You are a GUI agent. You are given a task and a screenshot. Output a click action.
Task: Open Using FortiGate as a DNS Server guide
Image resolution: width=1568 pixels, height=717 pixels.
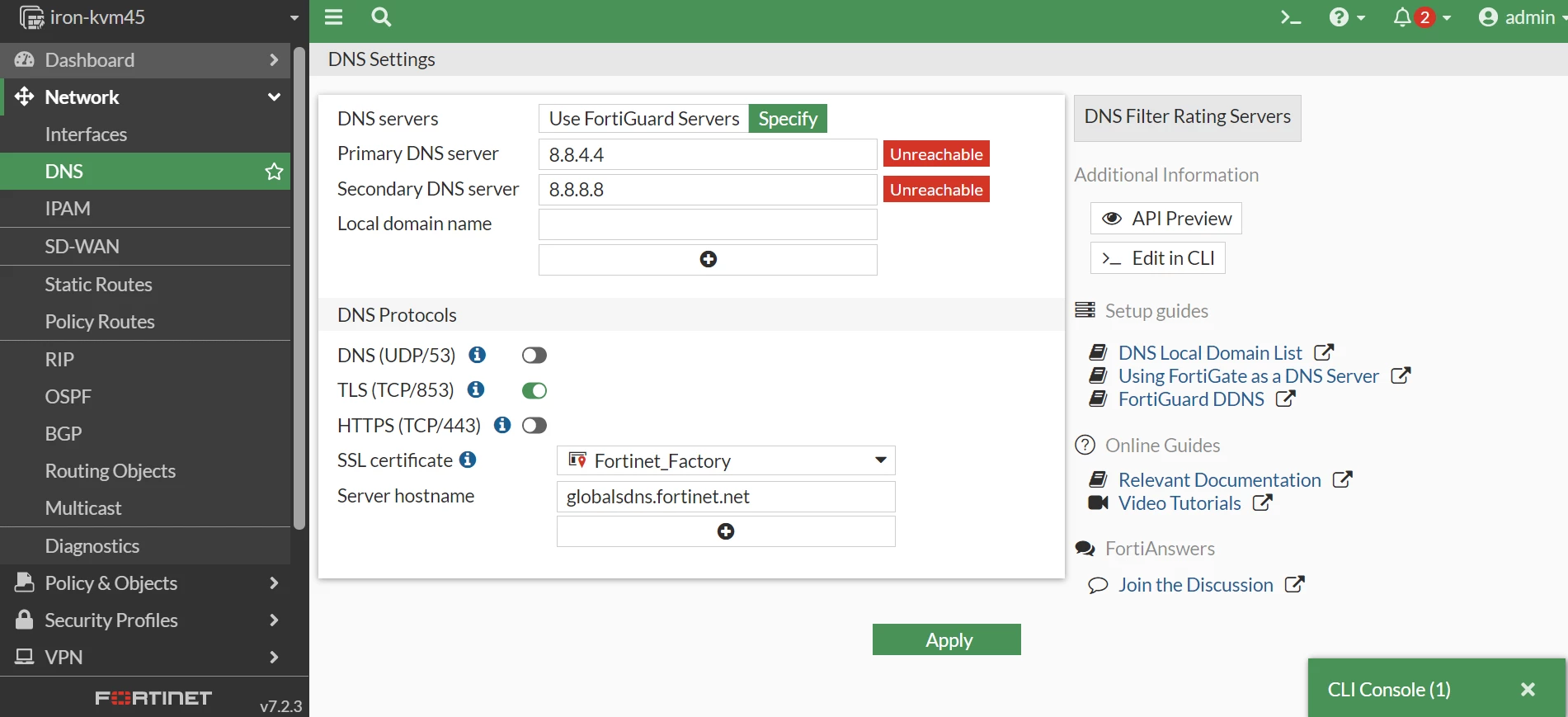(1248, 376)
